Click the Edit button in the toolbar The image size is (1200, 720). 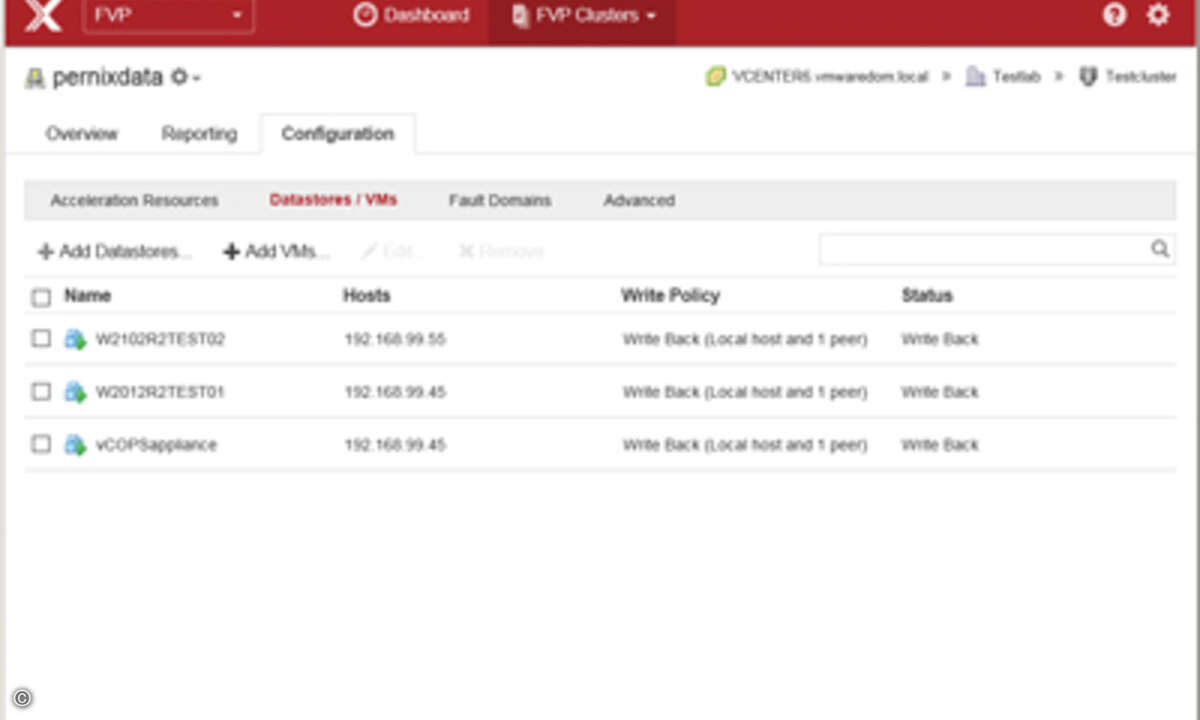coord(392,252)
